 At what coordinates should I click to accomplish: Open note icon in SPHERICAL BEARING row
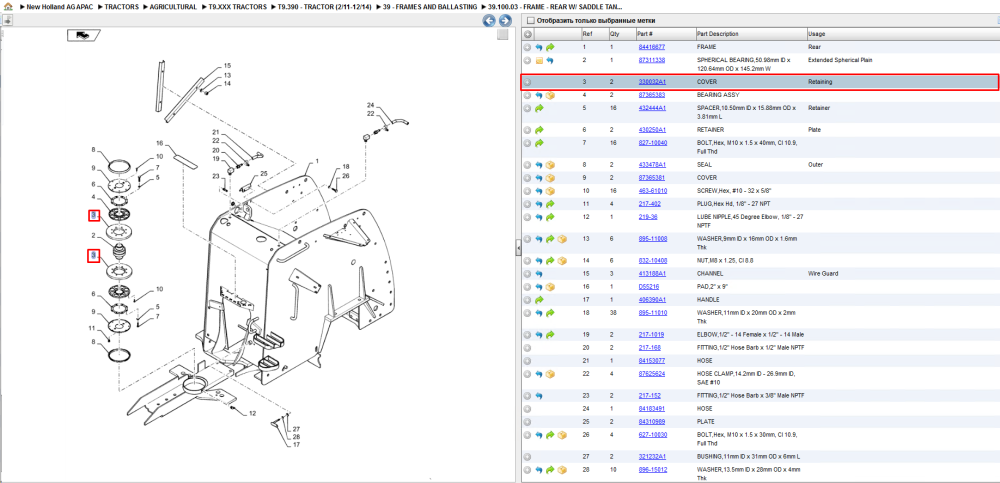[x=539, y=61]
